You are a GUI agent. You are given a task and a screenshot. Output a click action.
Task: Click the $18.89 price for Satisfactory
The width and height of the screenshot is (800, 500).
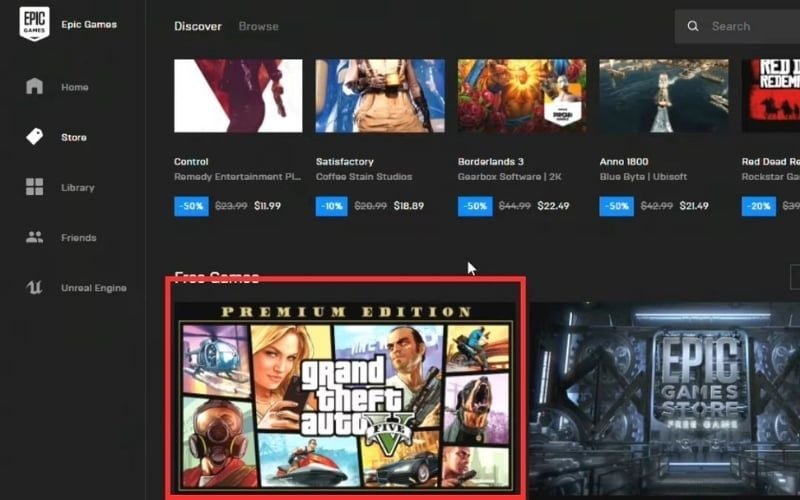click(x=408, y=206)
